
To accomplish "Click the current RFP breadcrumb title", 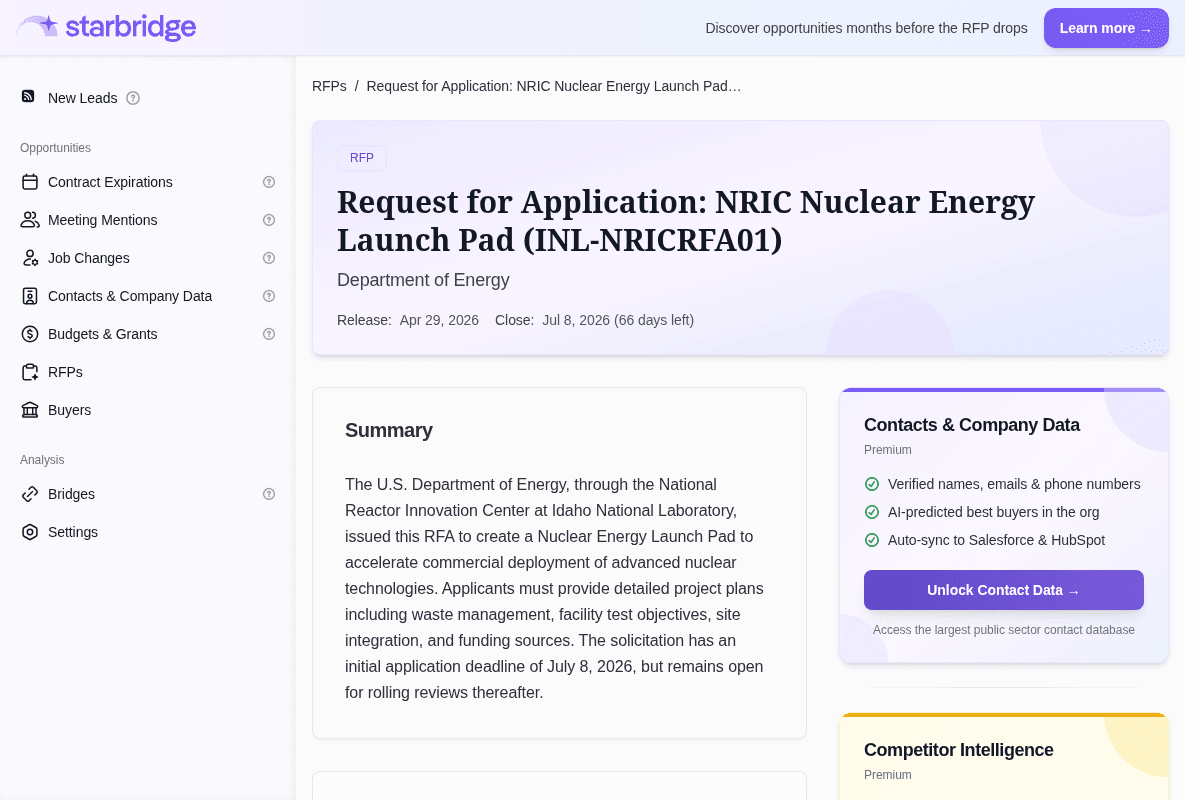I will (x=554, y=86).
